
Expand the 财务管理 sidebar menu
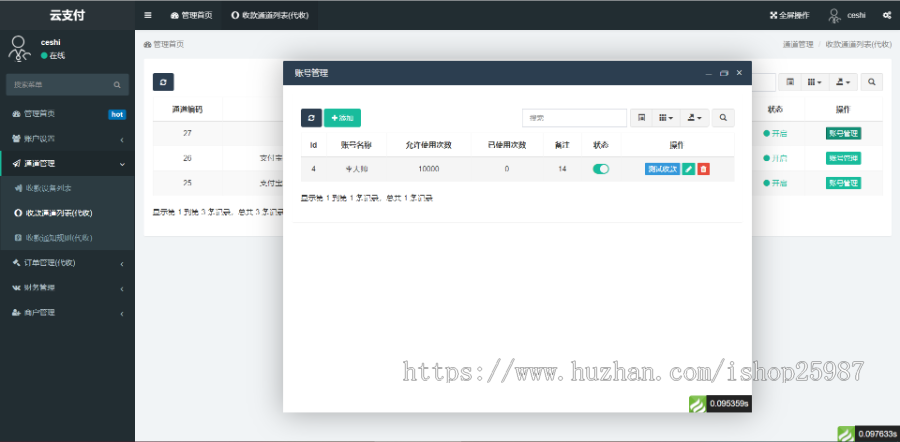click(67, 288)
